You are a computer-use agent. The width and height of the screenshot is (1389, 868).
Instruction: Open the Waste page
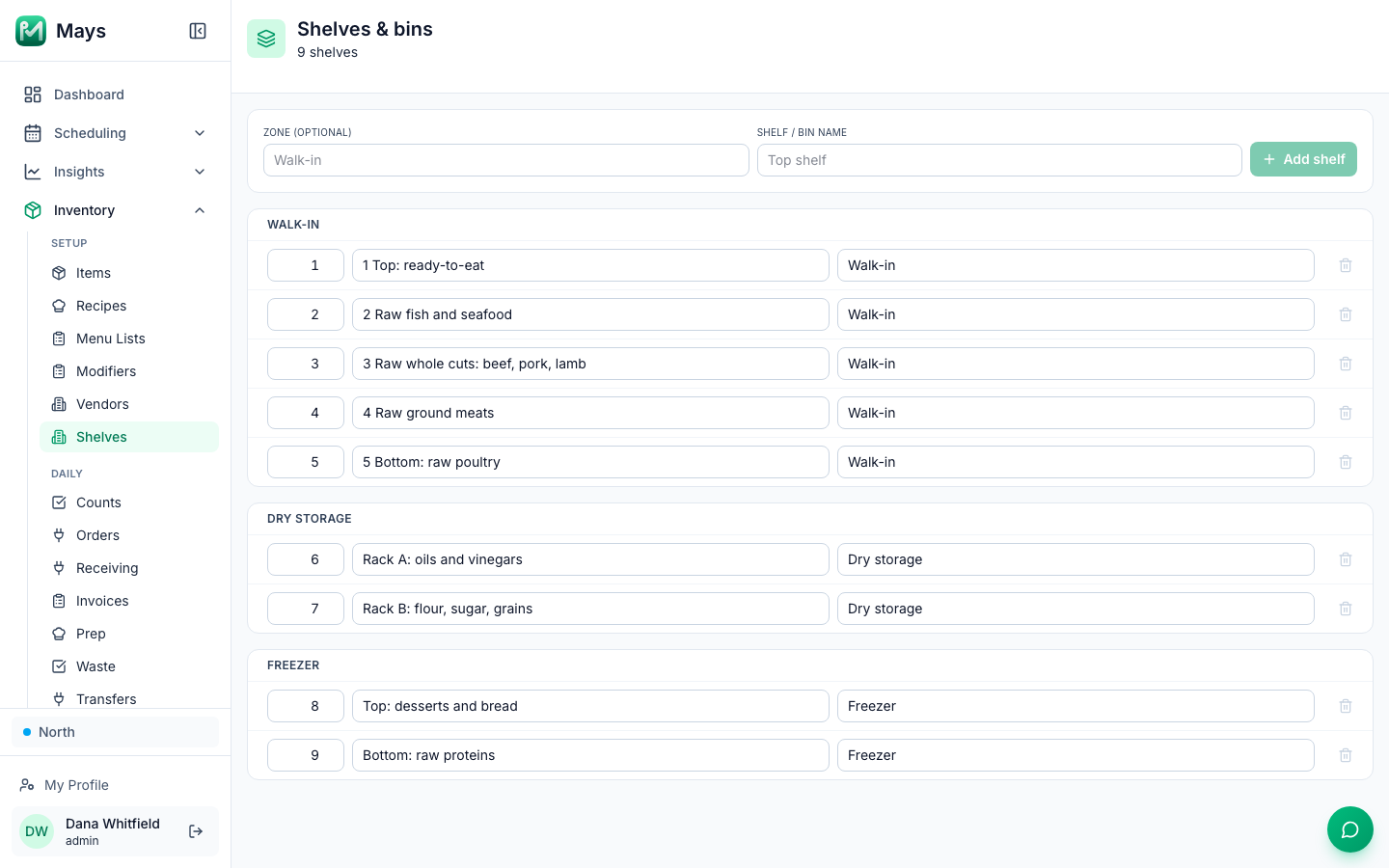tap(129, 666)
